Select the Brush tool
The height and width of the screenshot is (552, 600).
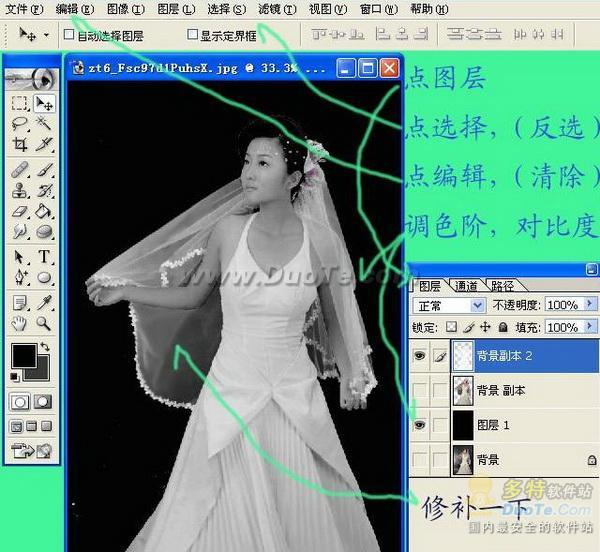click(x=44, y=169)
